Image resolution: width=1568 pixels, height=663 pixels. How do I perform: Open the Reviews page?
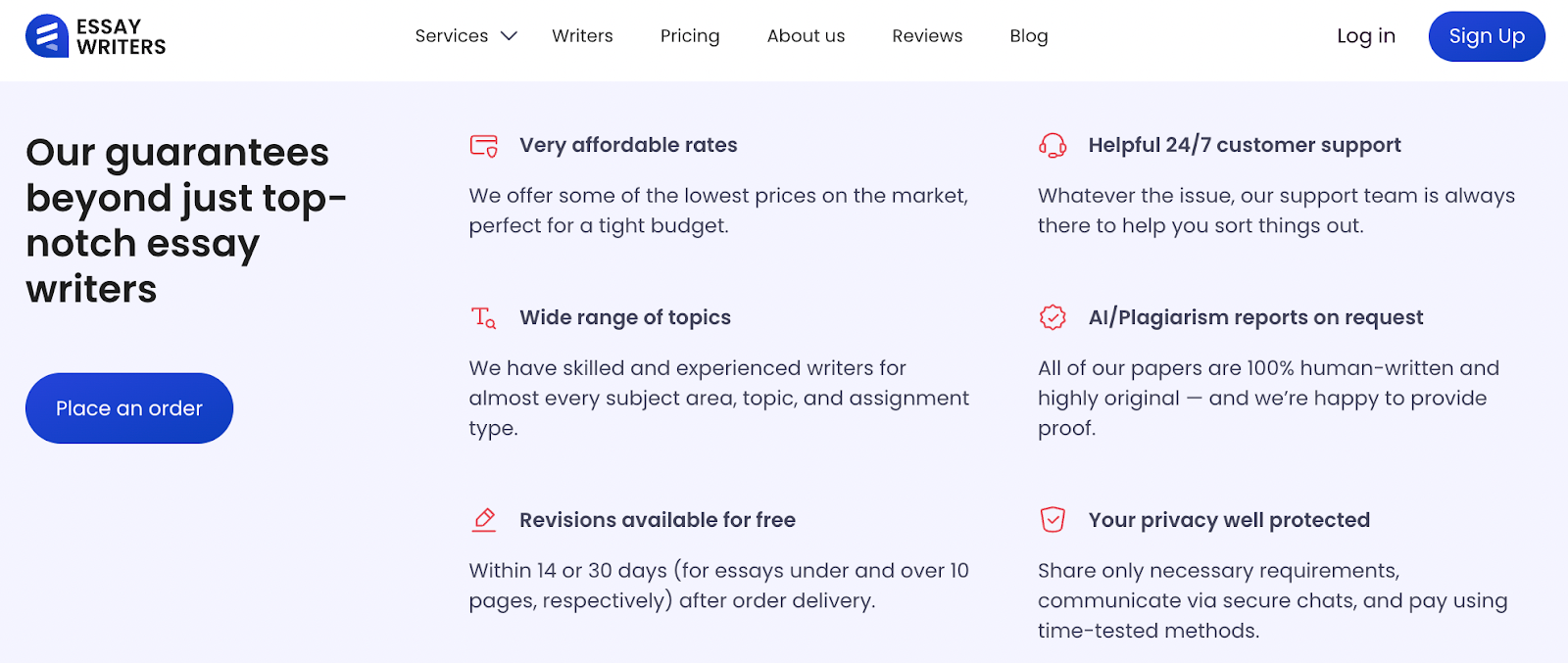tap(927, 36)
